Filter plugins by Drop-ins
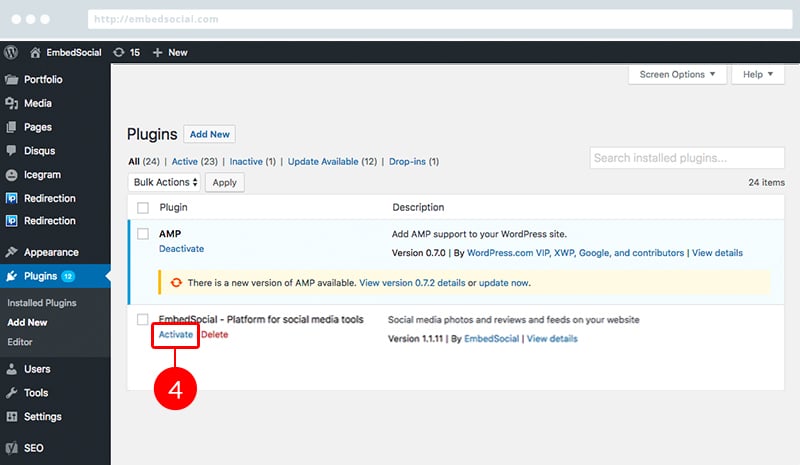Viewport: 800px width, 465px height. (407, 161)
